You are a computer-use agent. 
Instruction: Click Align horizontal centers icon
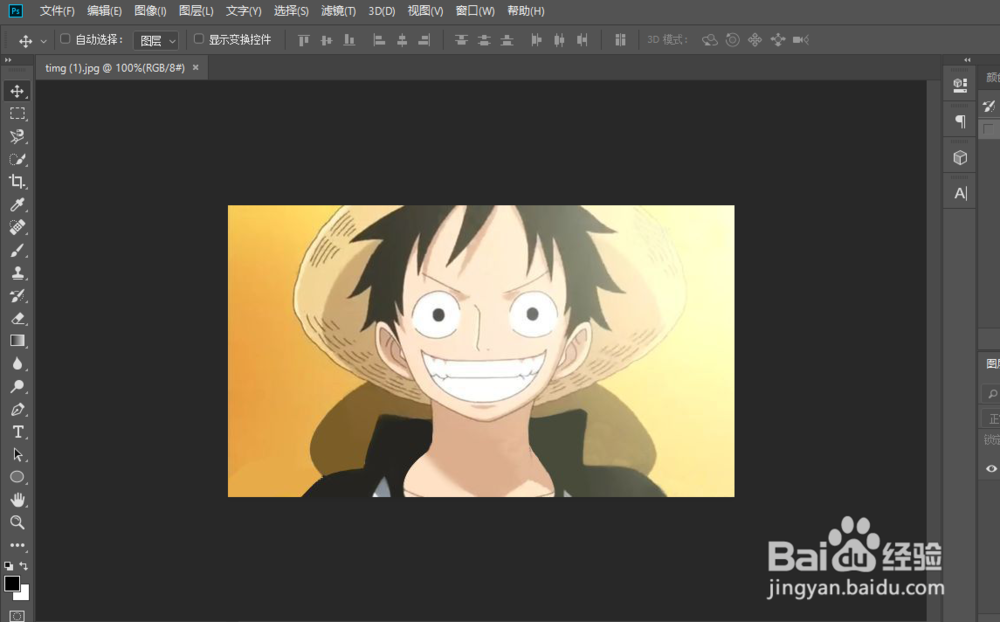[x=402, y=40]
